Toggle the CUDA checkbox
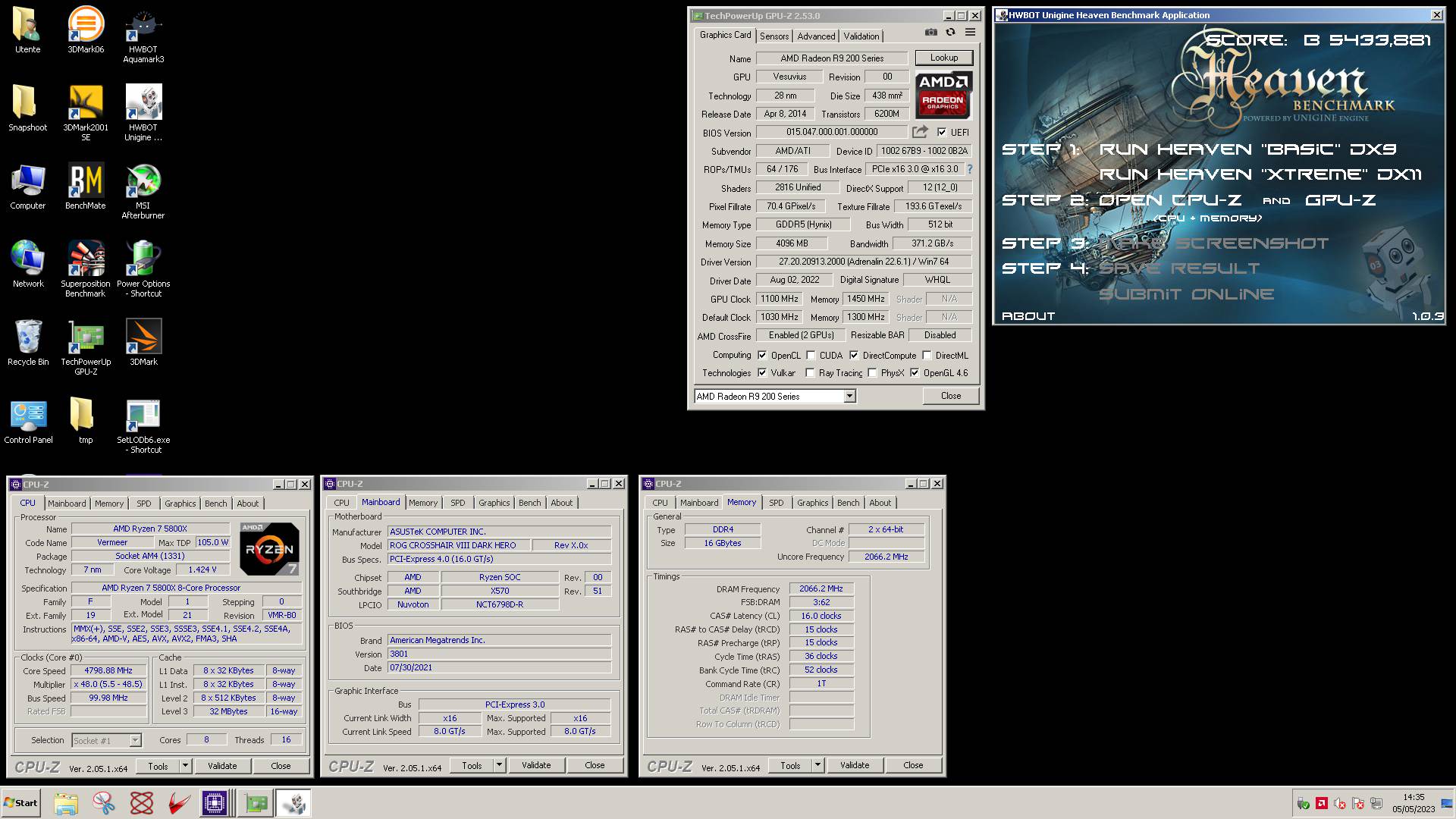1456x819 pixels. click(811, 355)
